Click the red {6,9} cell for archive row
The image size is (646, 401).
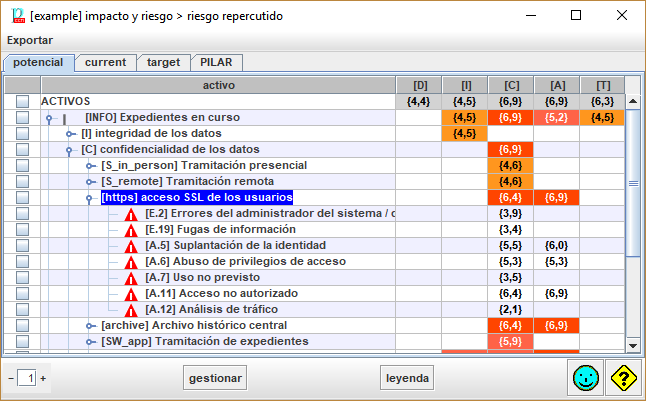[x=556, y=326]
